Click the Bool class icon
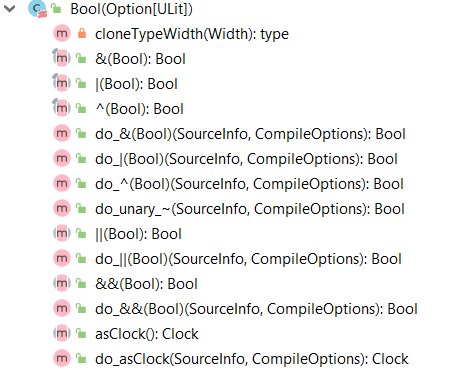The width and height of the screenshot is (450, 371). [37, 9]
